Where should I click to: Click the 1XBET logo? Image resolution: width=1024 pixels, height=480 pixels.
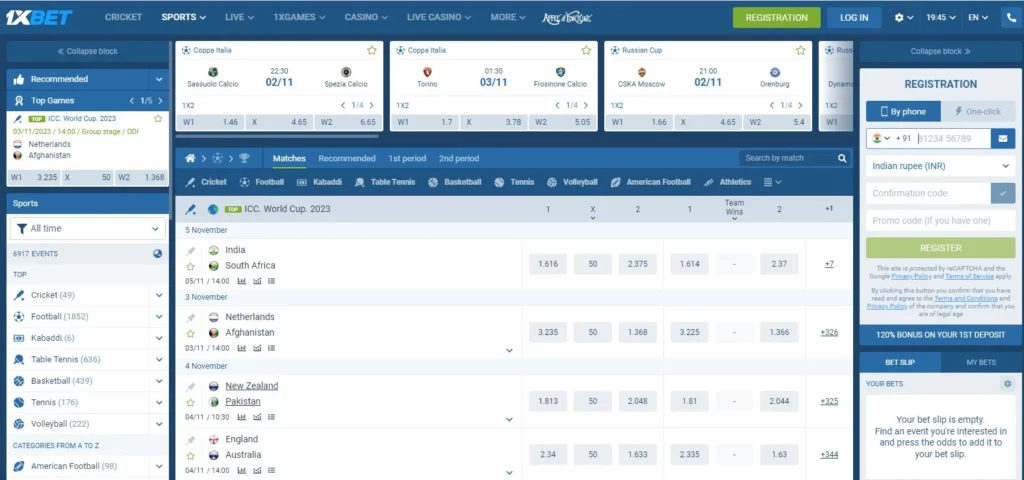[39, 18]
